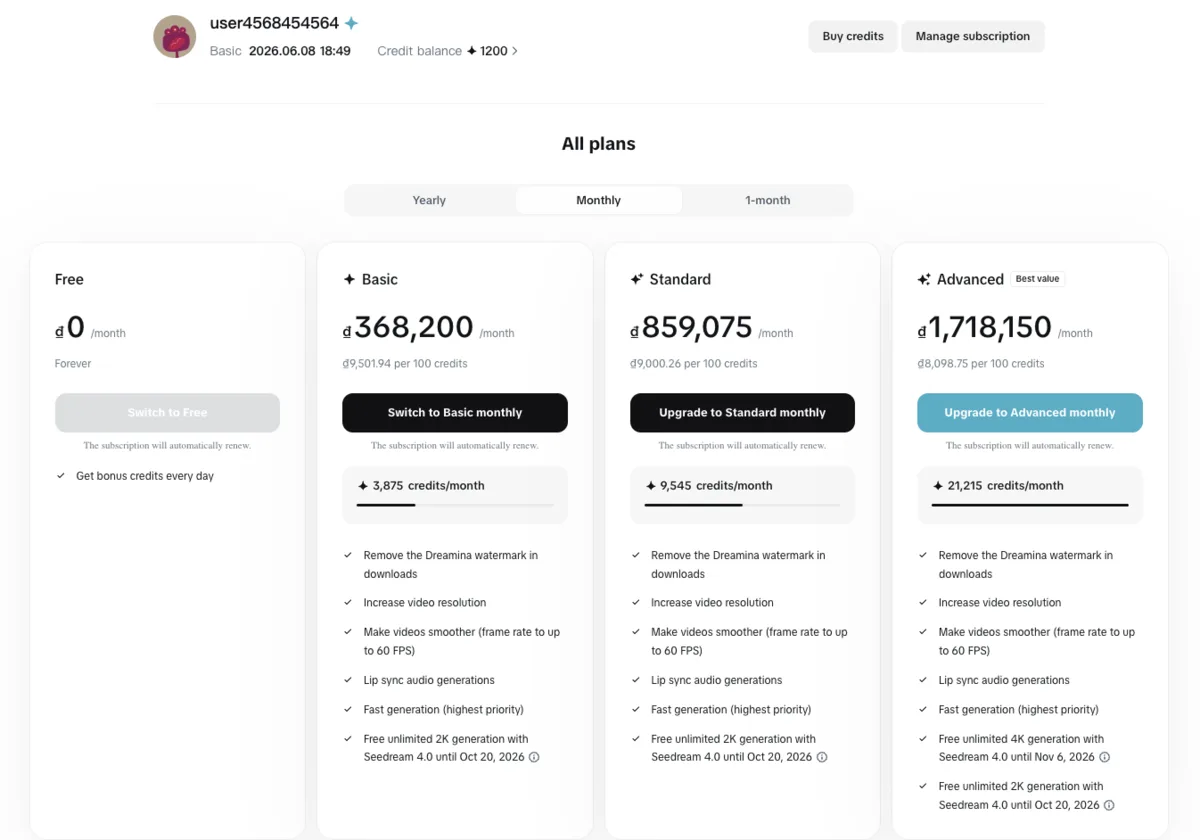Screen dimensions: 1200x840
Task: Expand credit balance with the chevron arrow
Action: pyautogui.click(x=515, y=50)
